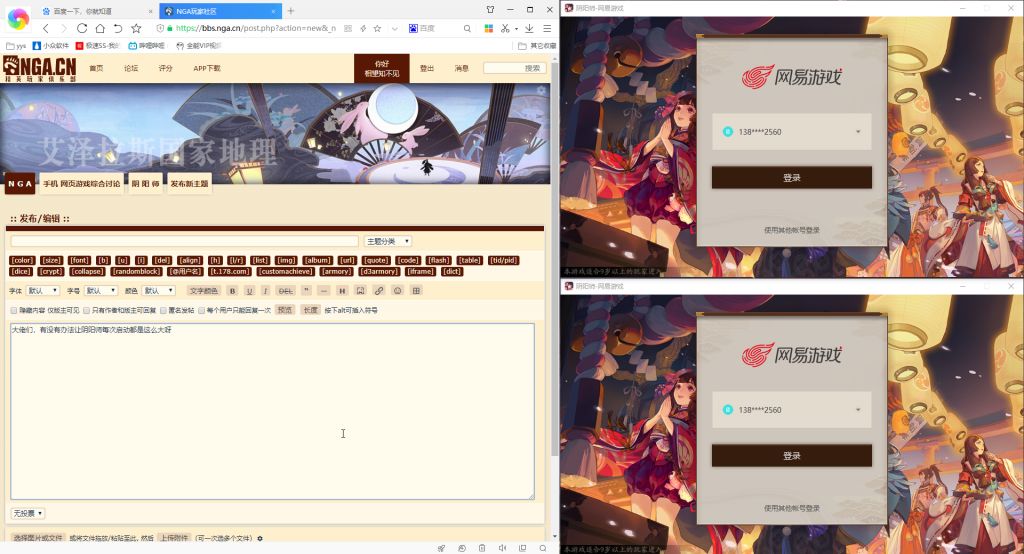Check 每个用户只能回复一次 checkbox
Viewport: 1024px width, 554px height.
(201, 310)
